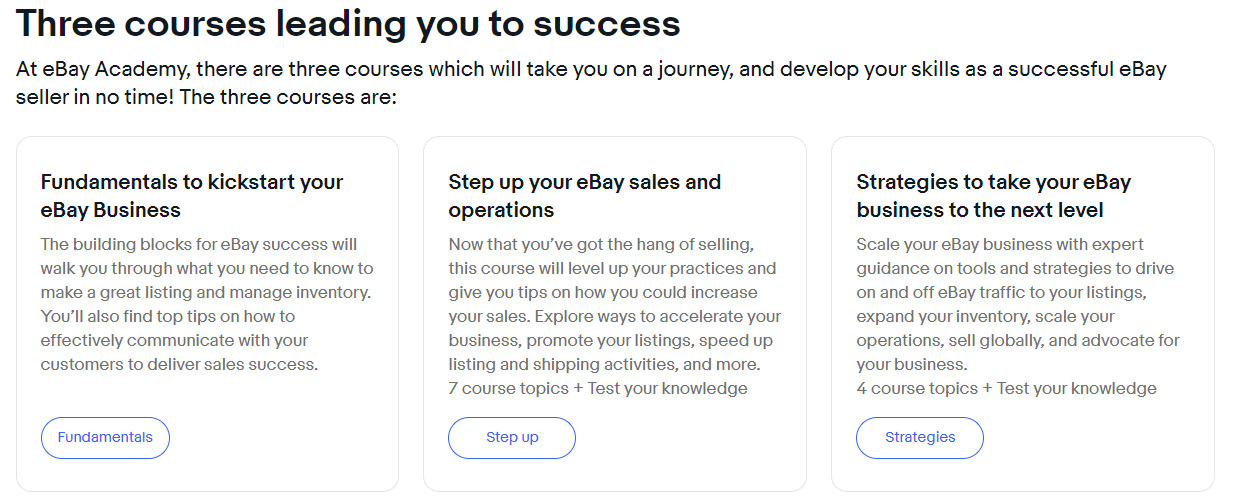
Task: Click the 'Three courses leading you to success' headline
Action: click(348, 23)
